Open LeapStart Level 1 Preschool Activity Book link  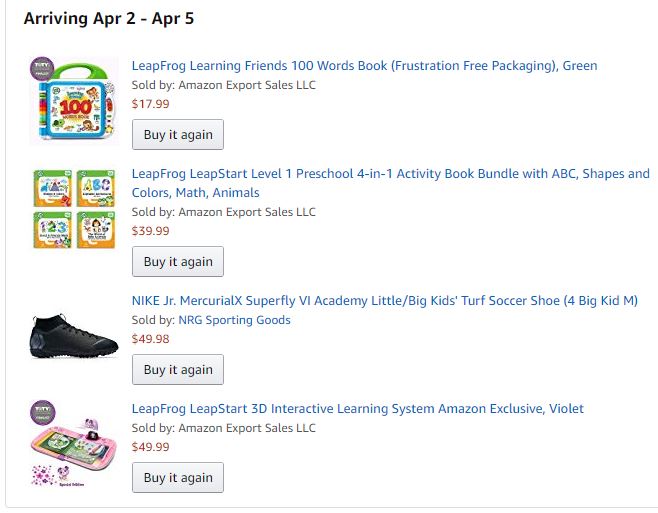pos(390,174)
